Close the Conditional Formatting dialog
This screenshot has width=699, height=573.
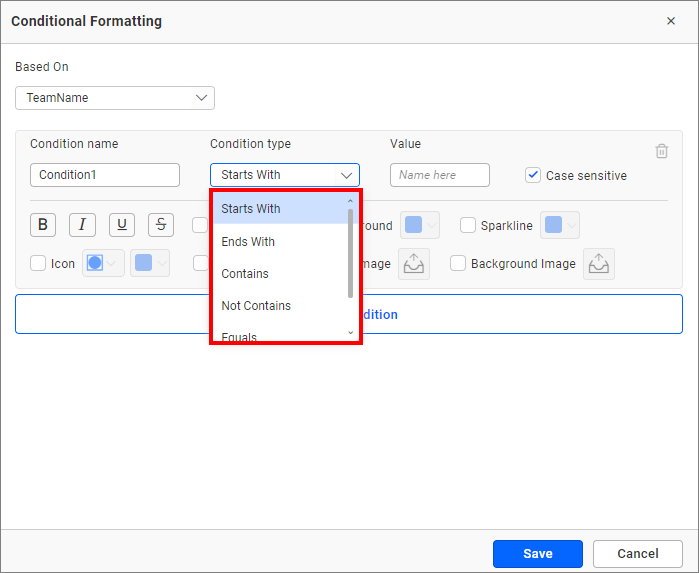[x=670, y=21]
